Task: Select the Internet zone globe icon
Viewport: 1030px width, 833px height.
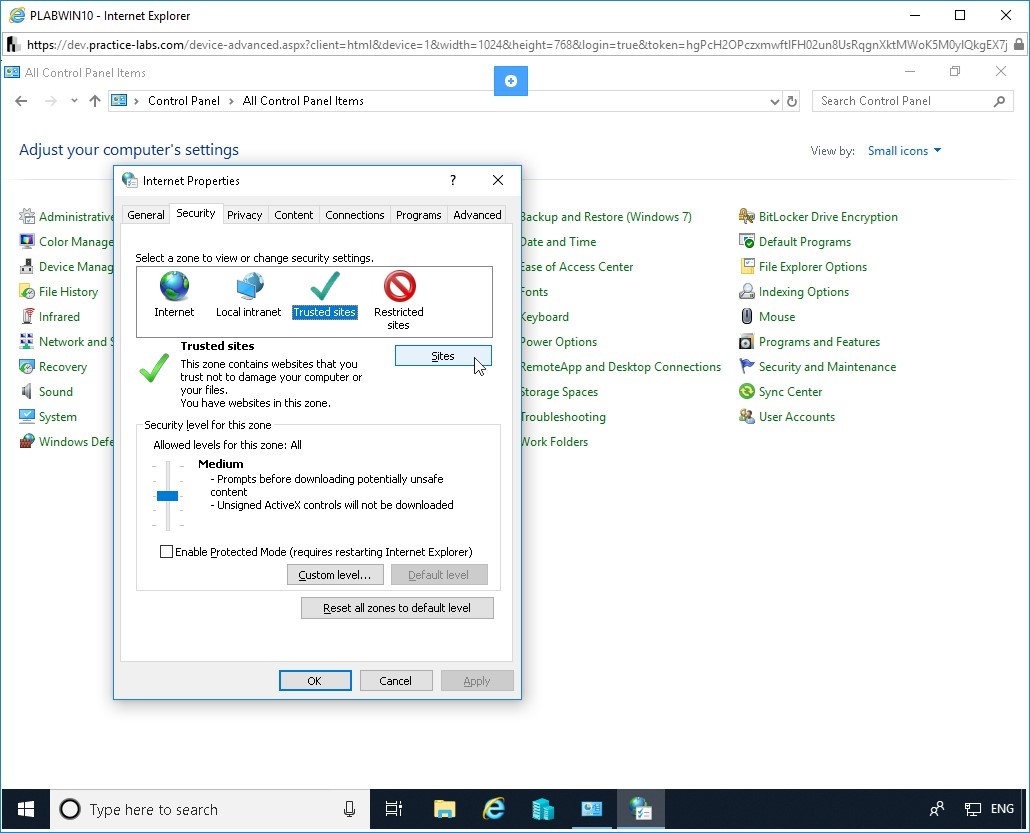Action: 174,286
